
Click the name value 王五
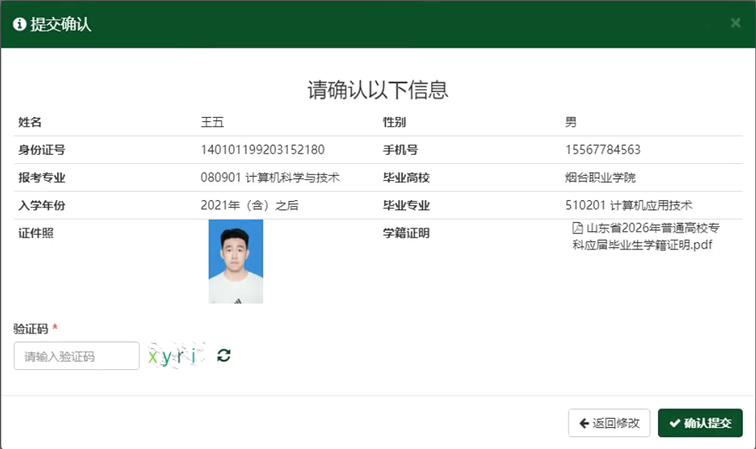pyautogui.click(x=213, y=123)
